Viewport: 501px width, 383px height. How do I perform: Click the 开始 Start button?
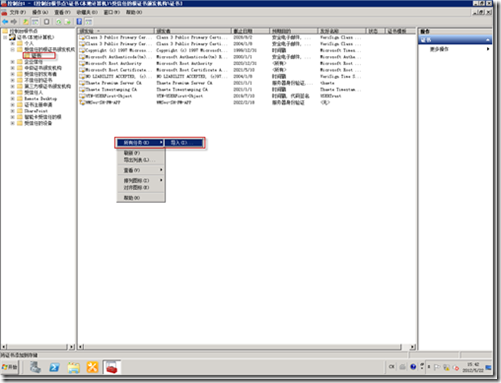point(9,367)
